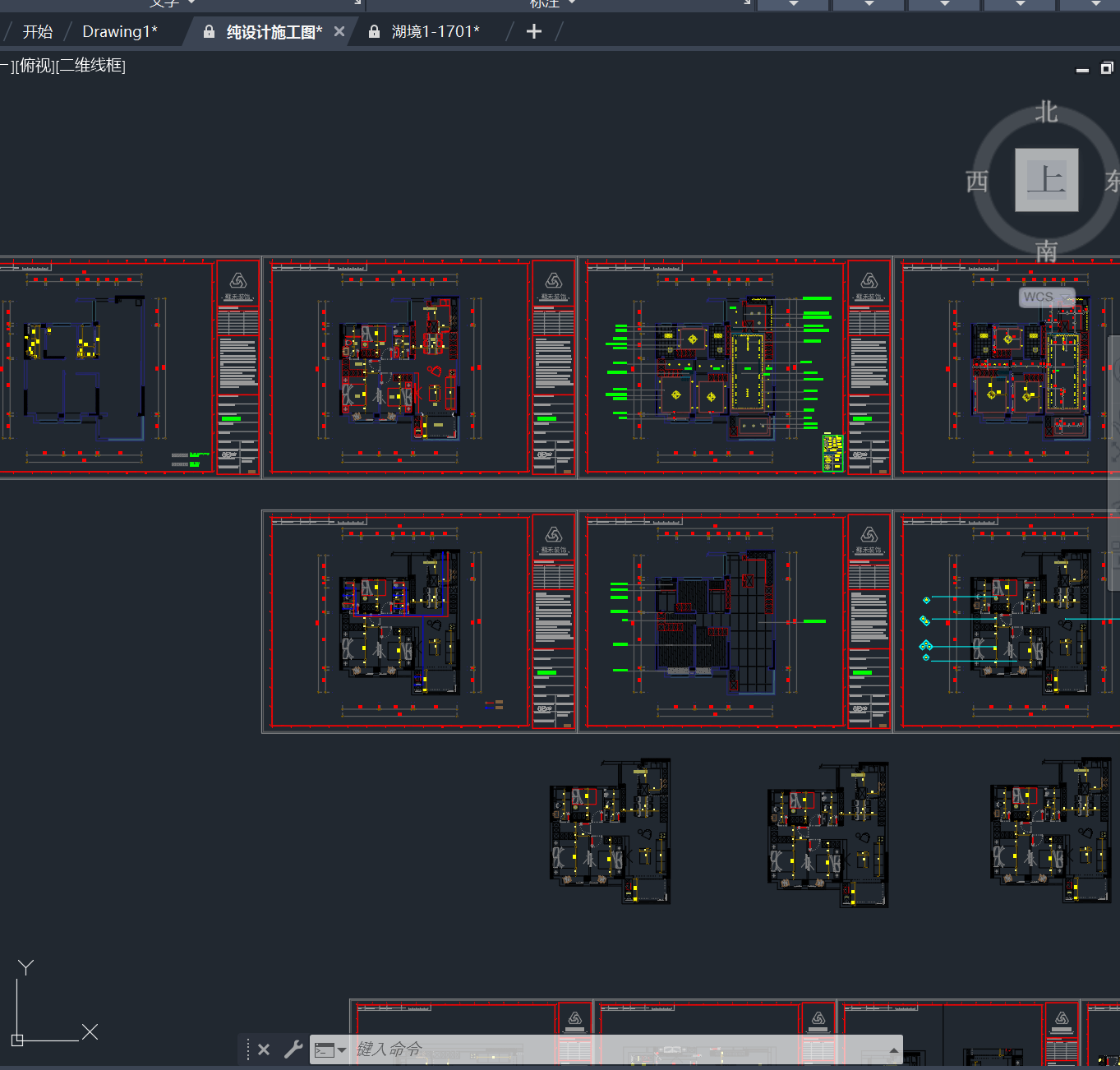Open the 湖境1-1701 drawing tab
Screen dimensions: 1120x1070
436,31
